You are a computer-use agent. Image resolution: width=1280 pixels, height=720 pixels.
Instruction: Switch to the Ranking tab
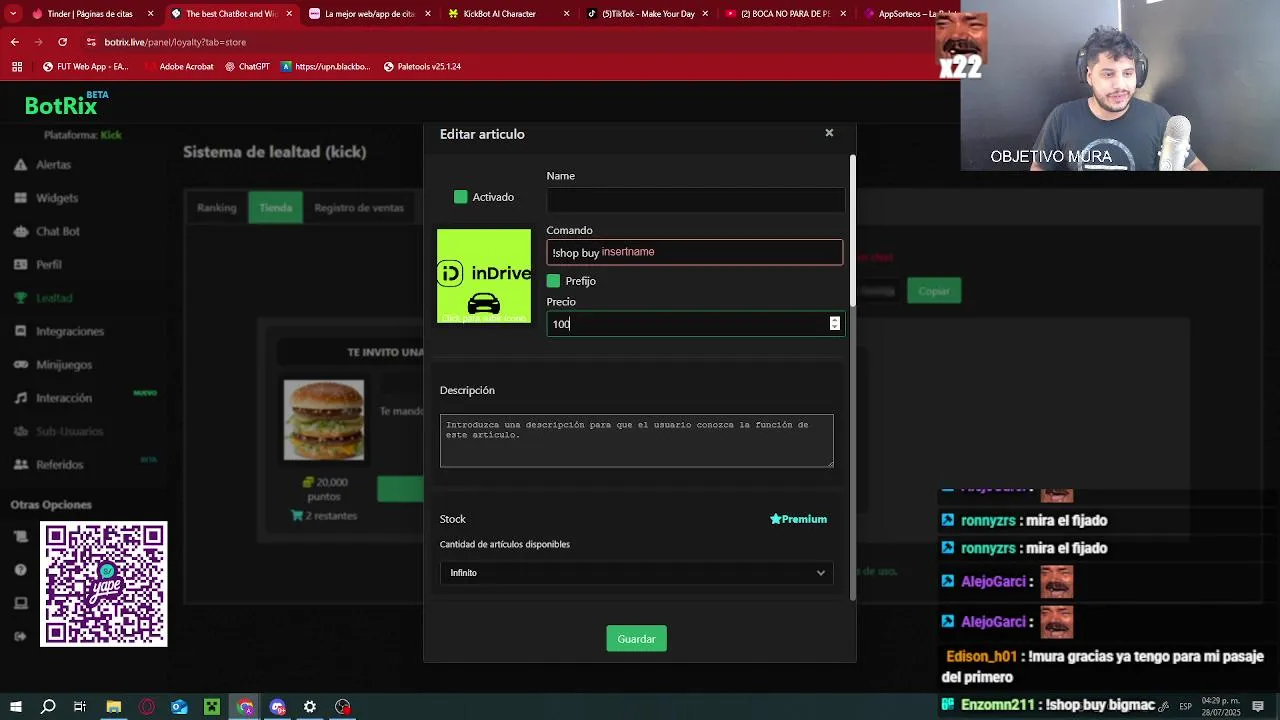click(216, 208)
